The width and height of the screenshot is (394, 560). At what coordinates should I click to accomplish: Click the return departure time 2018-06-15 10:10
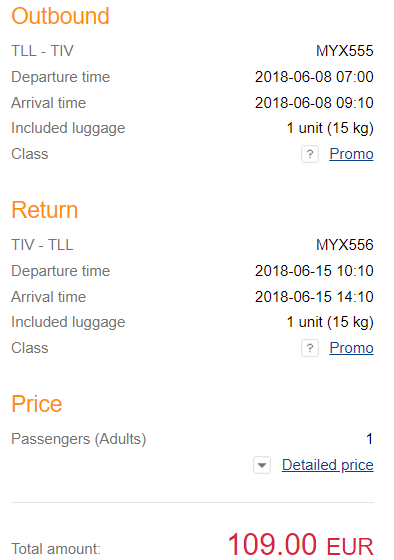(x=314, y=271)
